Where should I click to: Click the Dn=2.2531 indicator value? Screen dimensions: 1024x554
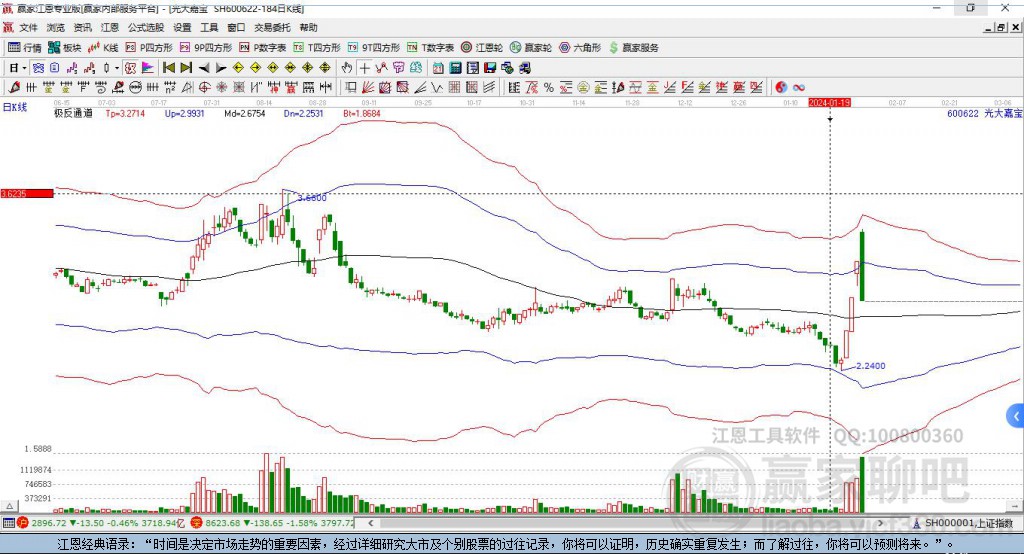point(304,113)
